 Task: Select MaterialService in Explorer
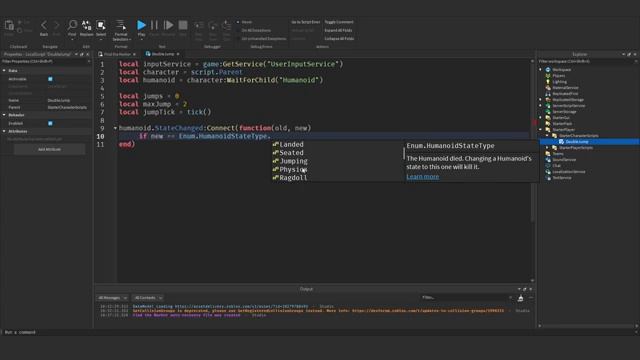tap(565, 88)
